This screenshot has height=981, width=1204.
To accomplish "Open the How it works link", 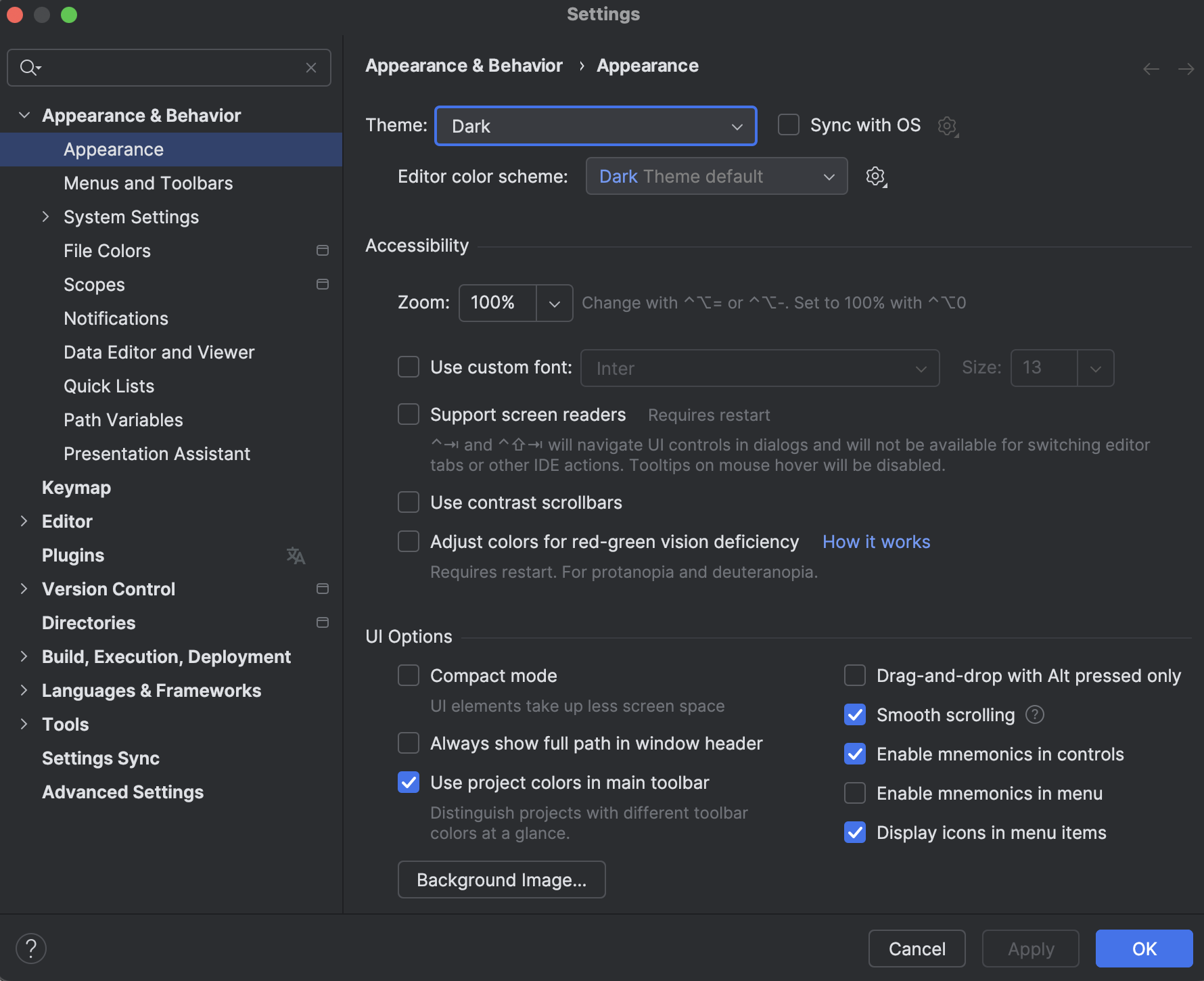I will pos(875,541).
